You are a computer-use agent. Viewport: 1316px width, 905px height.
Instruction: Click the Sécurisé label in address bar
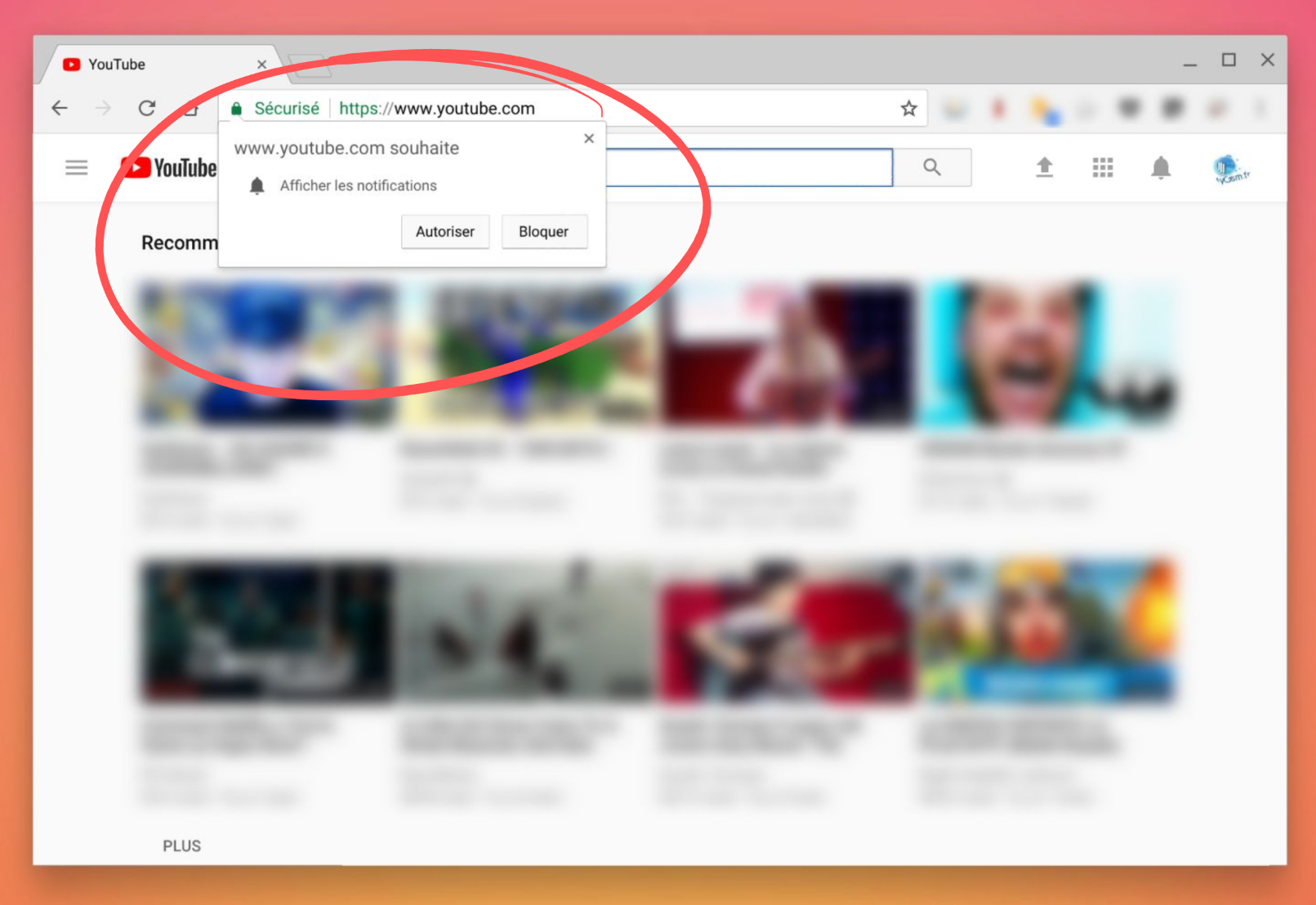(x=287, y=109)
